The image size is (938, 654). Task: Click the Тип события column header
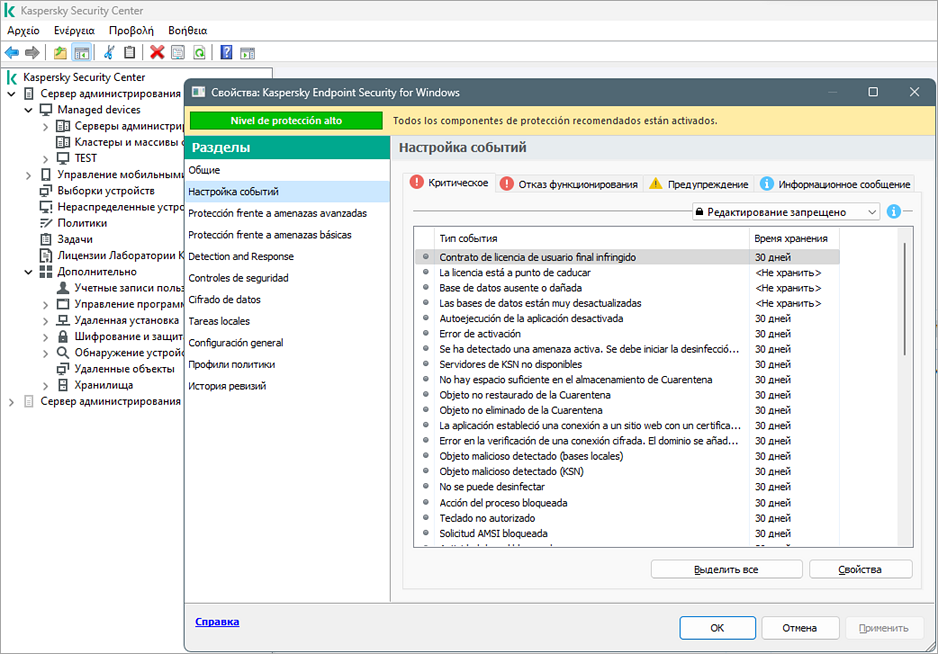(x=592, y=238)
